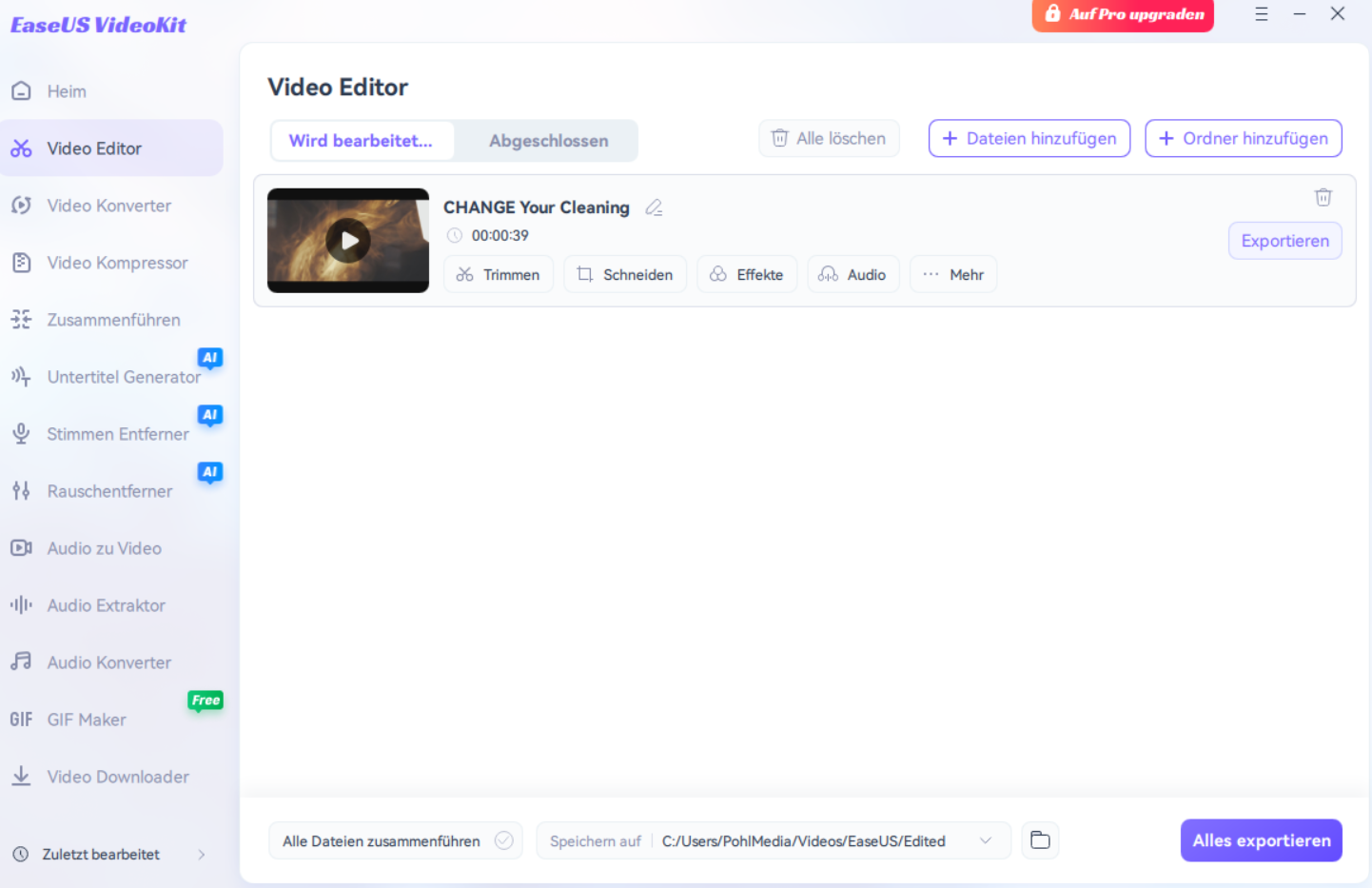Viewport: 1372px width, 888px height.
Task: Open the GIF Maker tool
Action: tap(87, 720)
